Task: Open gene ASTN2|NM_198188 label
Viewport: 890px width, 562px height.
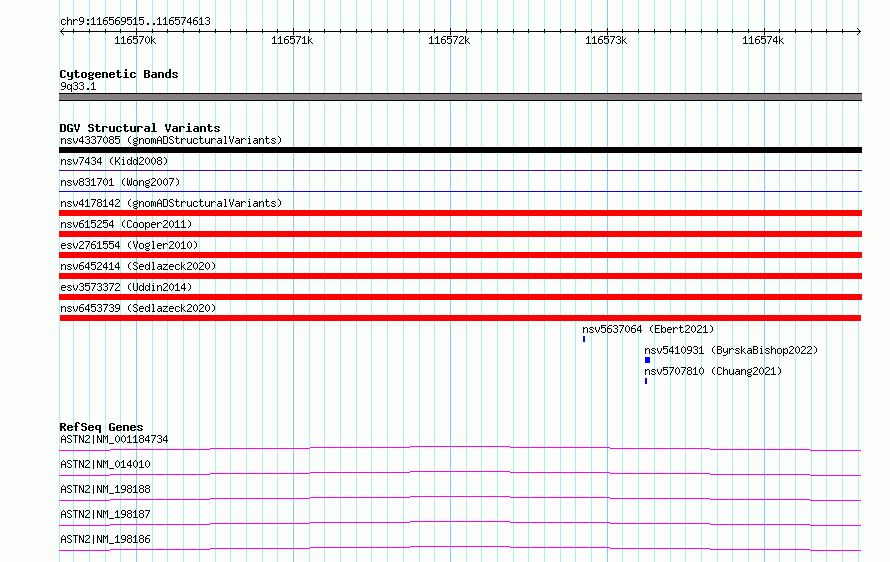Action: click(x=105, y=489)
